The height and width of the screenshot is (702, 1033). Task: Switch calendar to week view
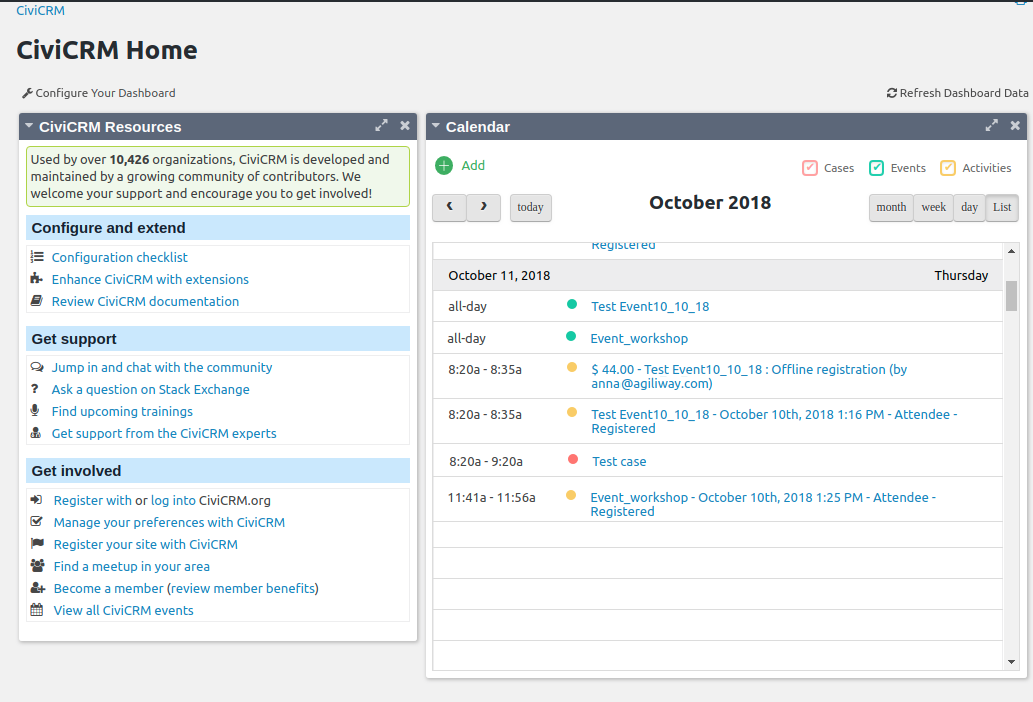[x=934, y=207]
